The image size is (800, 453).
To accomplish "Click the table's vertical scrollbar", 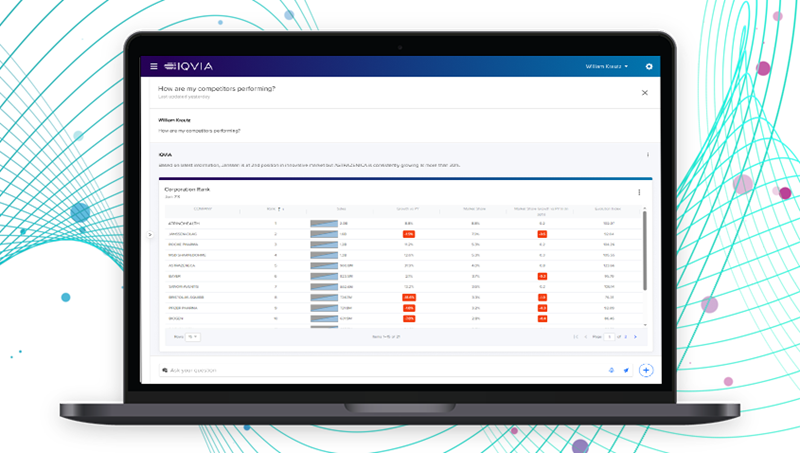I will 645,250.
